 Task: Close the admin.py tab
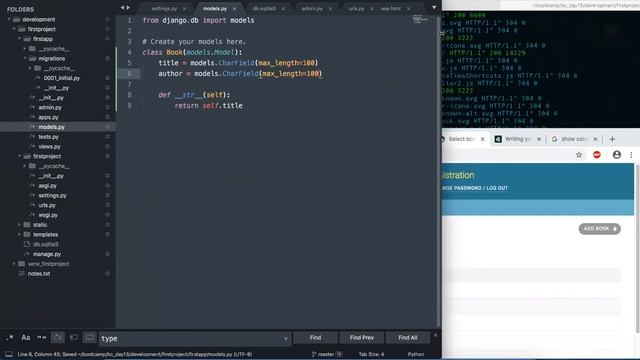[x=330, y=9]
